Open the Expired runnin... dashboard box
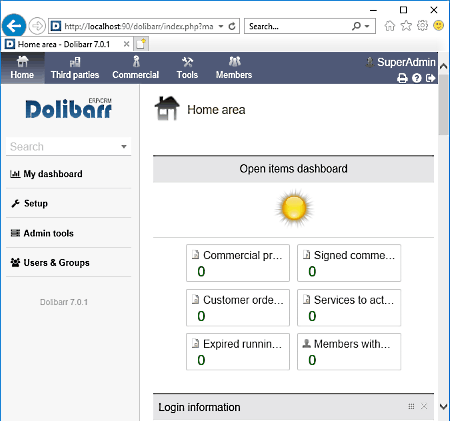This screenshot has width=450, height=421. (x=238, y=352)
